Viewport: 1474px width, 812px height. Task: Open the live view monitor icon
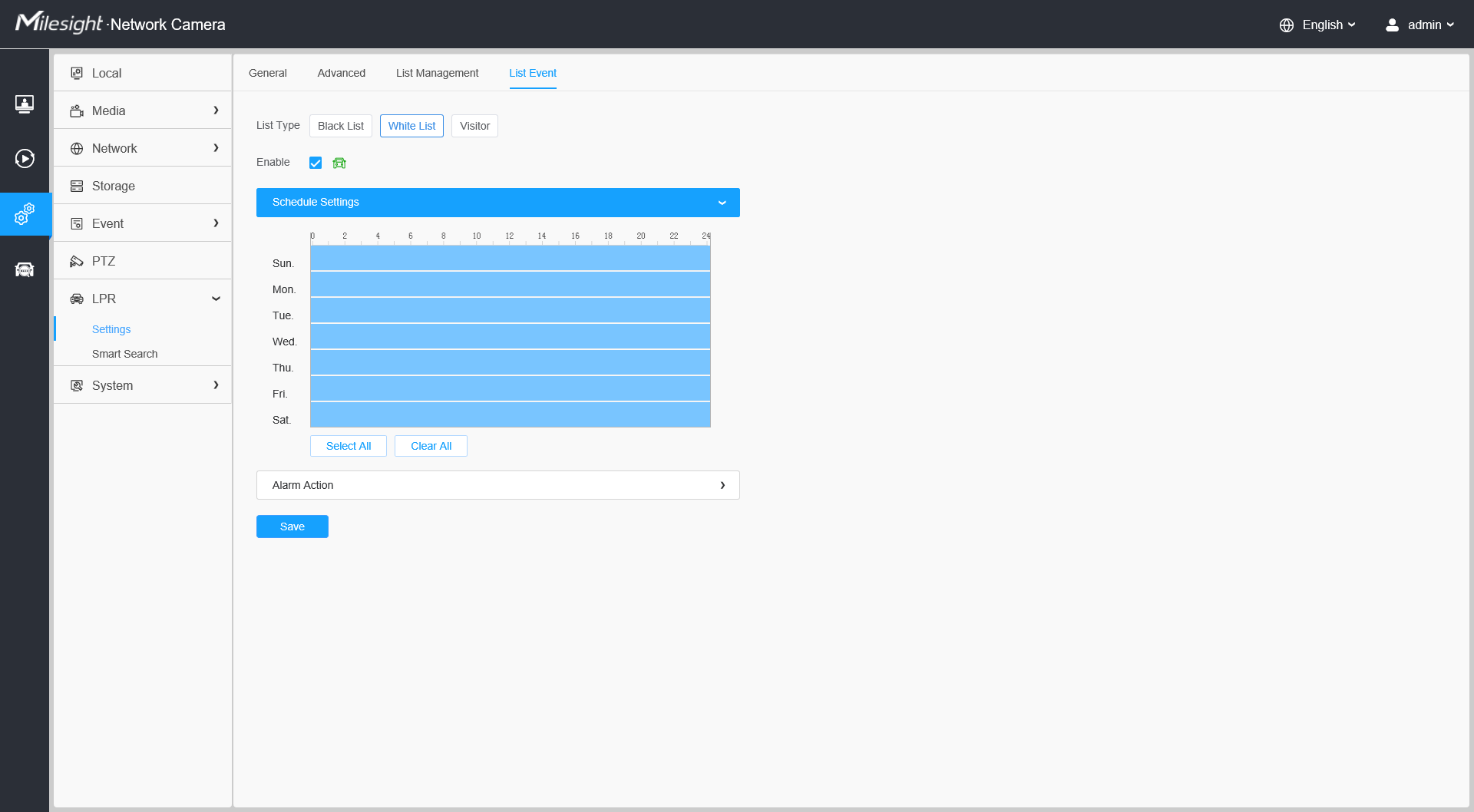click(x=25, y=104)
